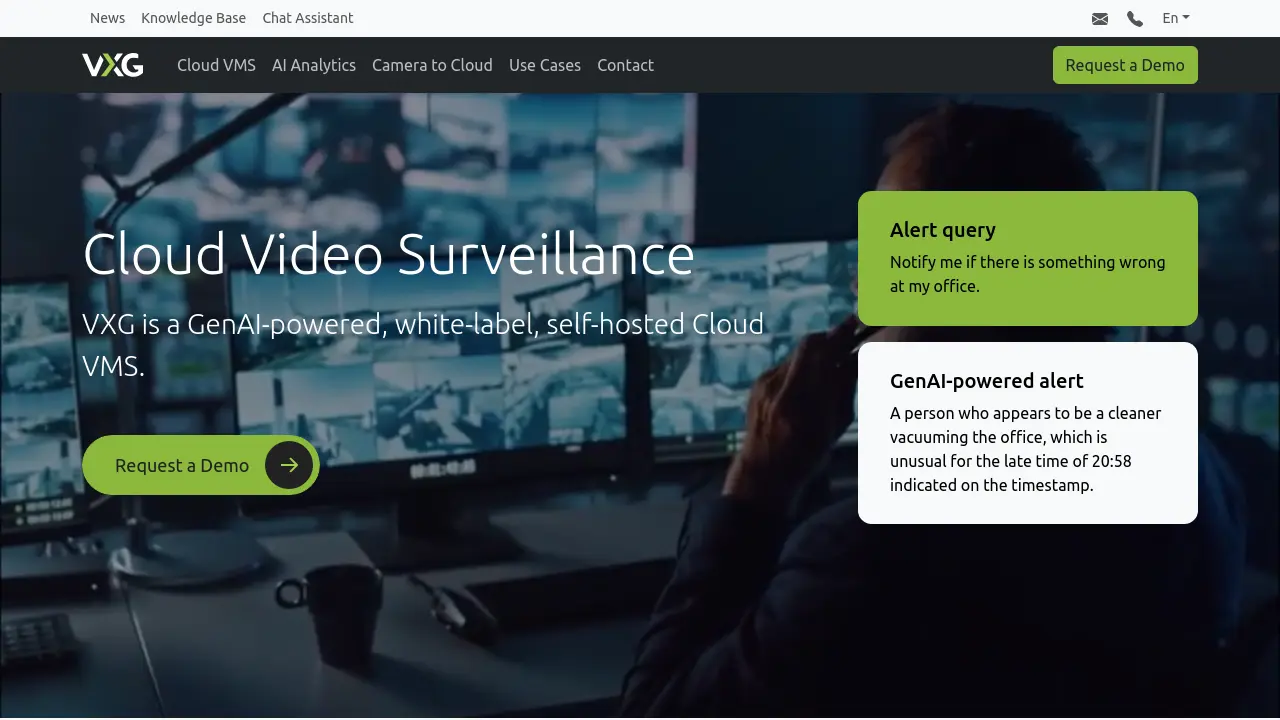Click the VXG logo
The image size is (1280, 720).
113,65
